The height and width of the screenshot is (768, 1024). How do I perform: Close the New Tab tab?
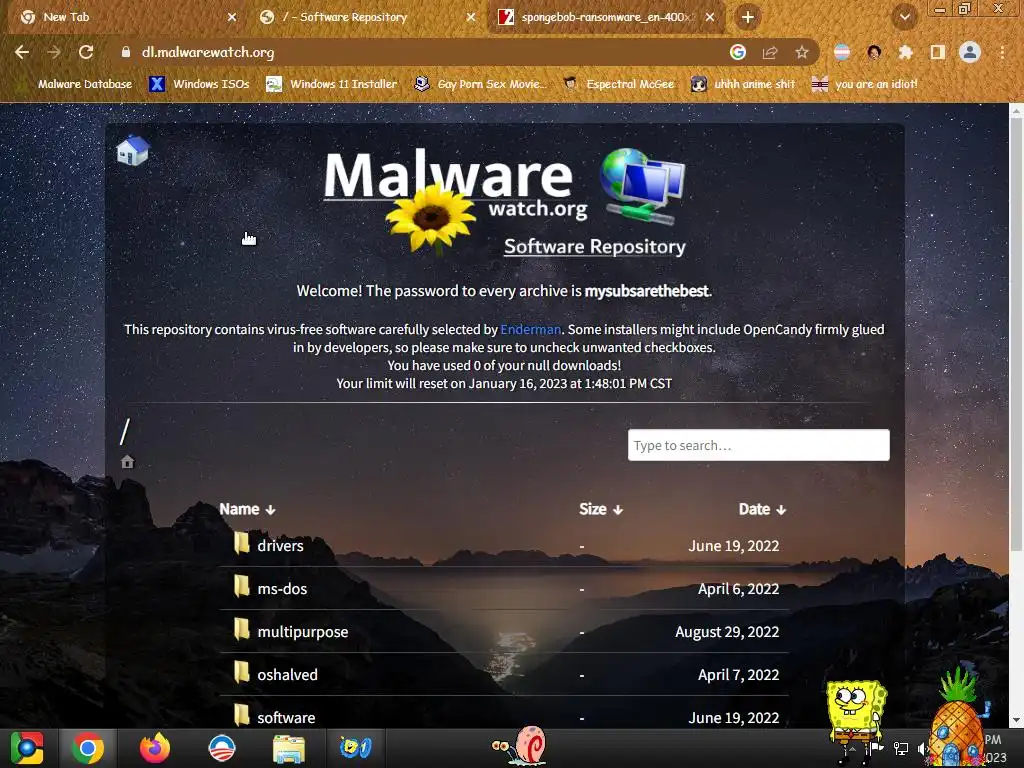tap(232, 17)
